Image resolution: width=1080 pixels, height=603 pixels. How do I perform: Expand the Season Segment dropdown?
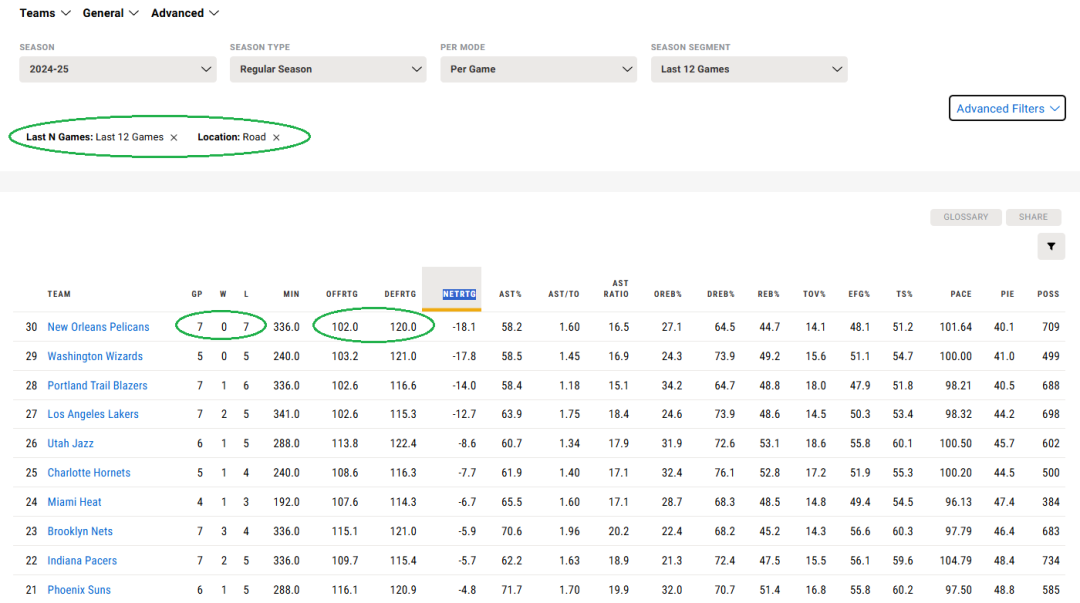749,69
